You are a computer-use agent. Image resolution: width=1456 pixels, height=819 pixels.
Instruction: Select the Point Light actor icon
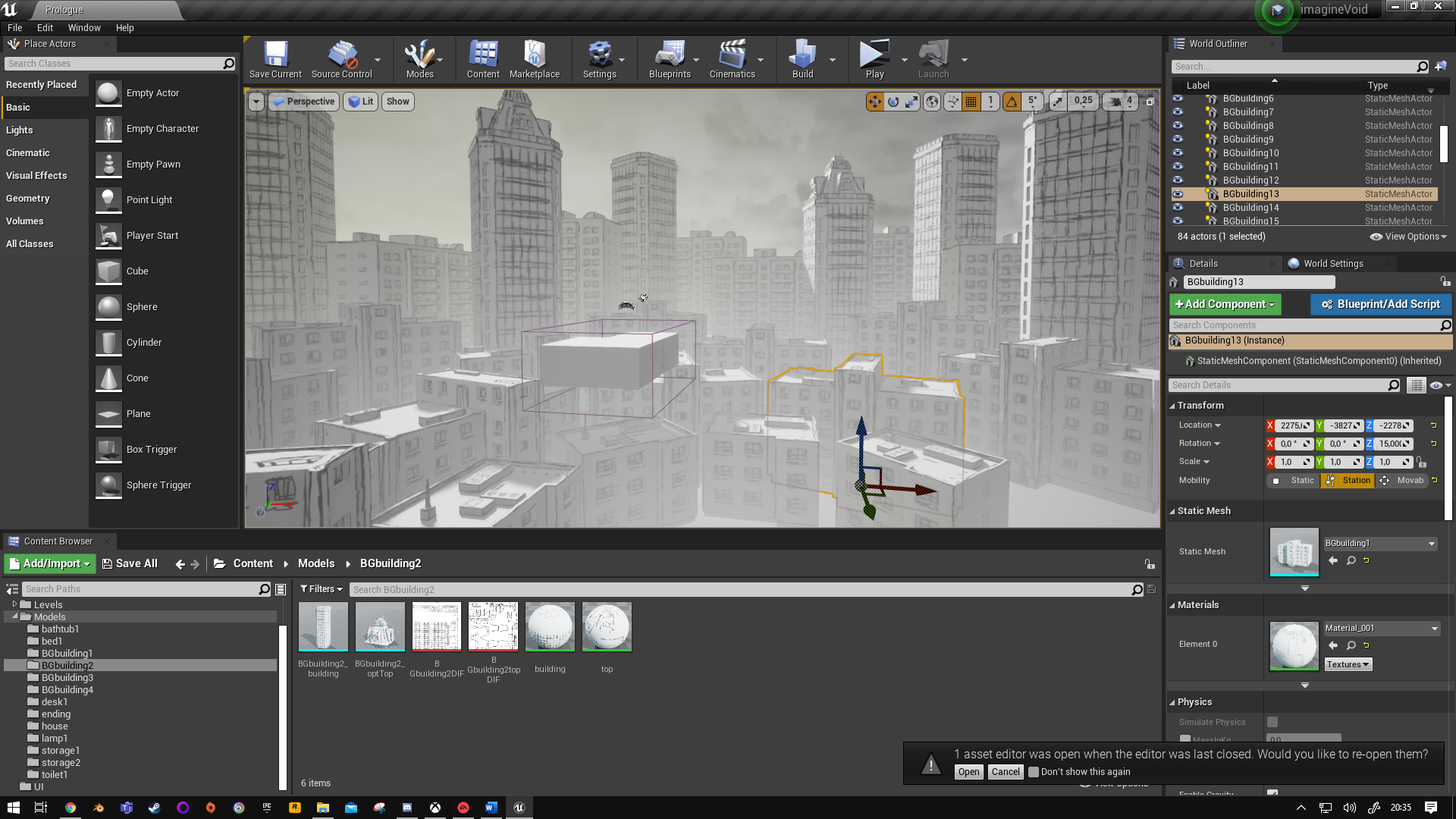pyautogui.click(x=108, y=200)
